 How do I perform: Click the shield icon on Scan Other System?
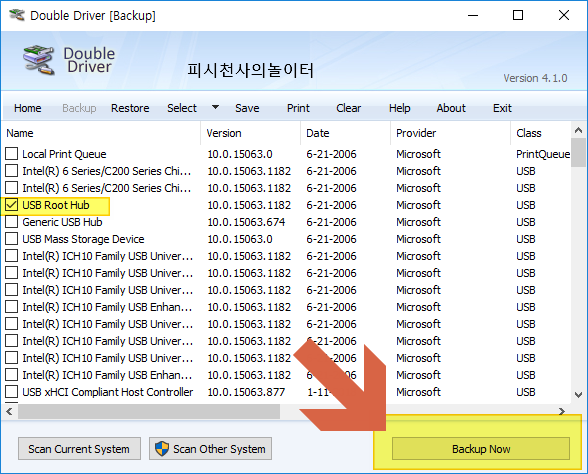pyautogui.click(x=162, y=448)
